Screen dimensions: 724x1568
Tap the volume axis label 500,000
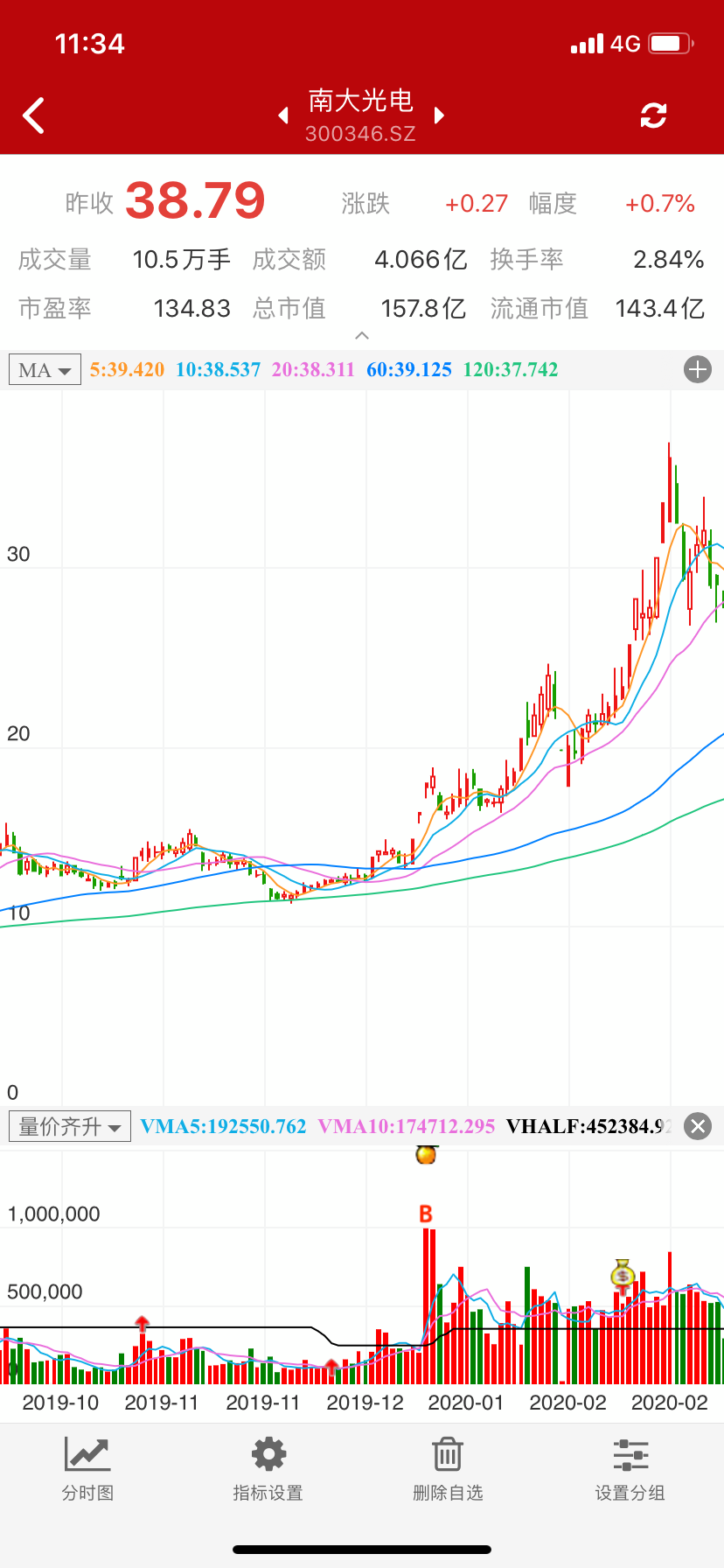tap(45, 1291)
